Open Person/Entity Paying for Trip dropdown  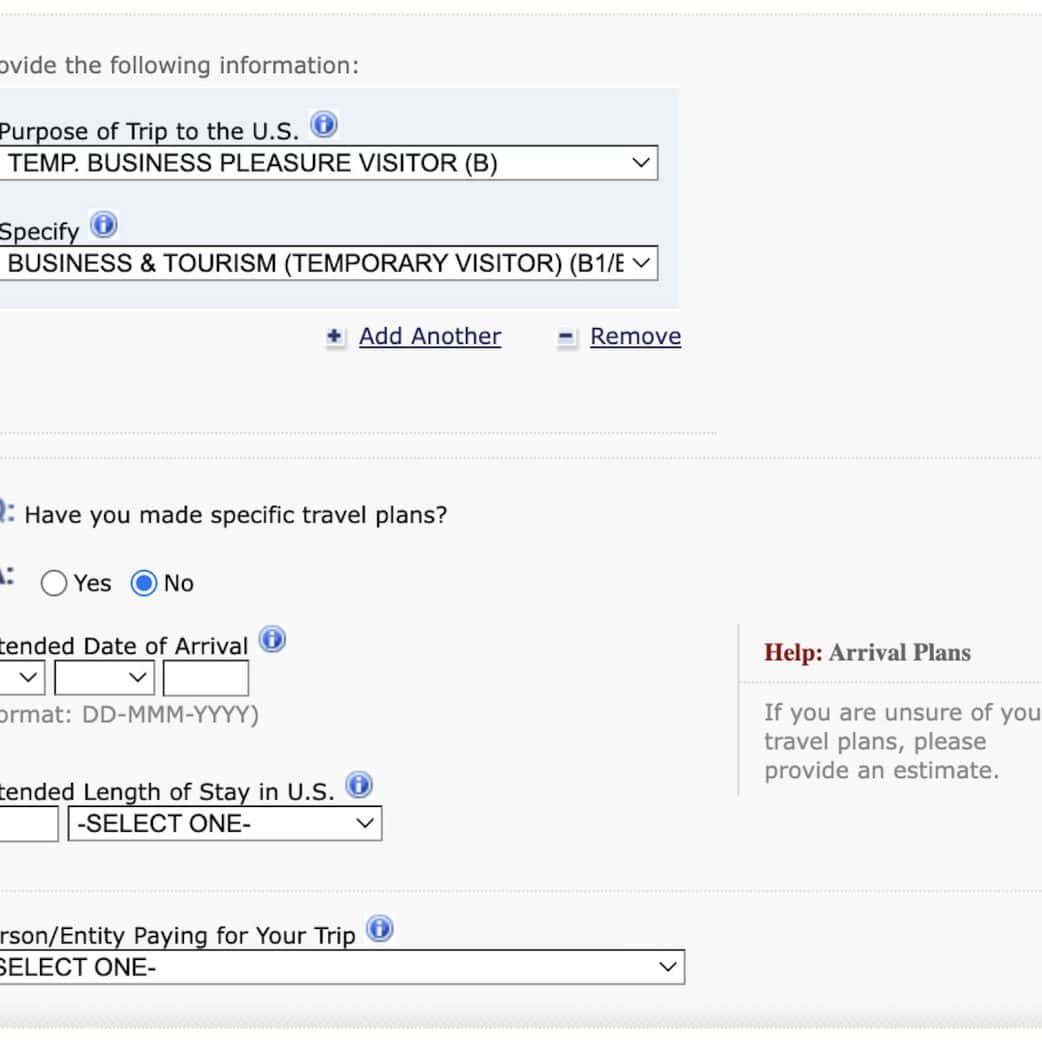(340, 967)
